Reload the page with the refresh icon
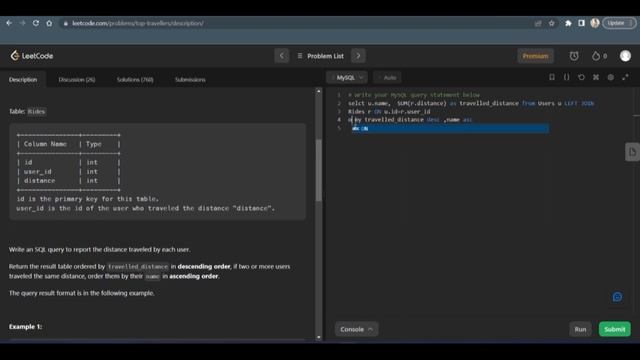Viewport: 640px width, 360px height. tap(36, 23)
